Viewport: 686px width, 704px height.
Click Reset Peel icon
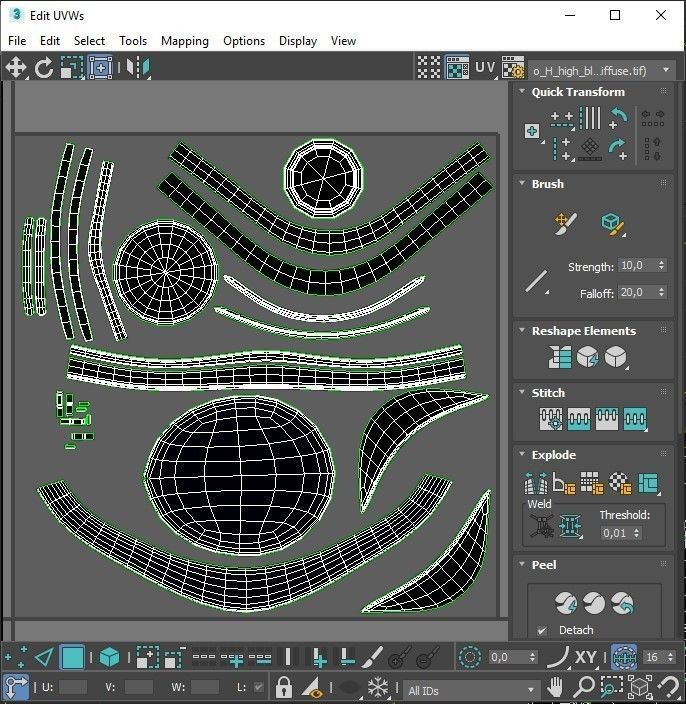pyautogui.click(x=622, y=603)
